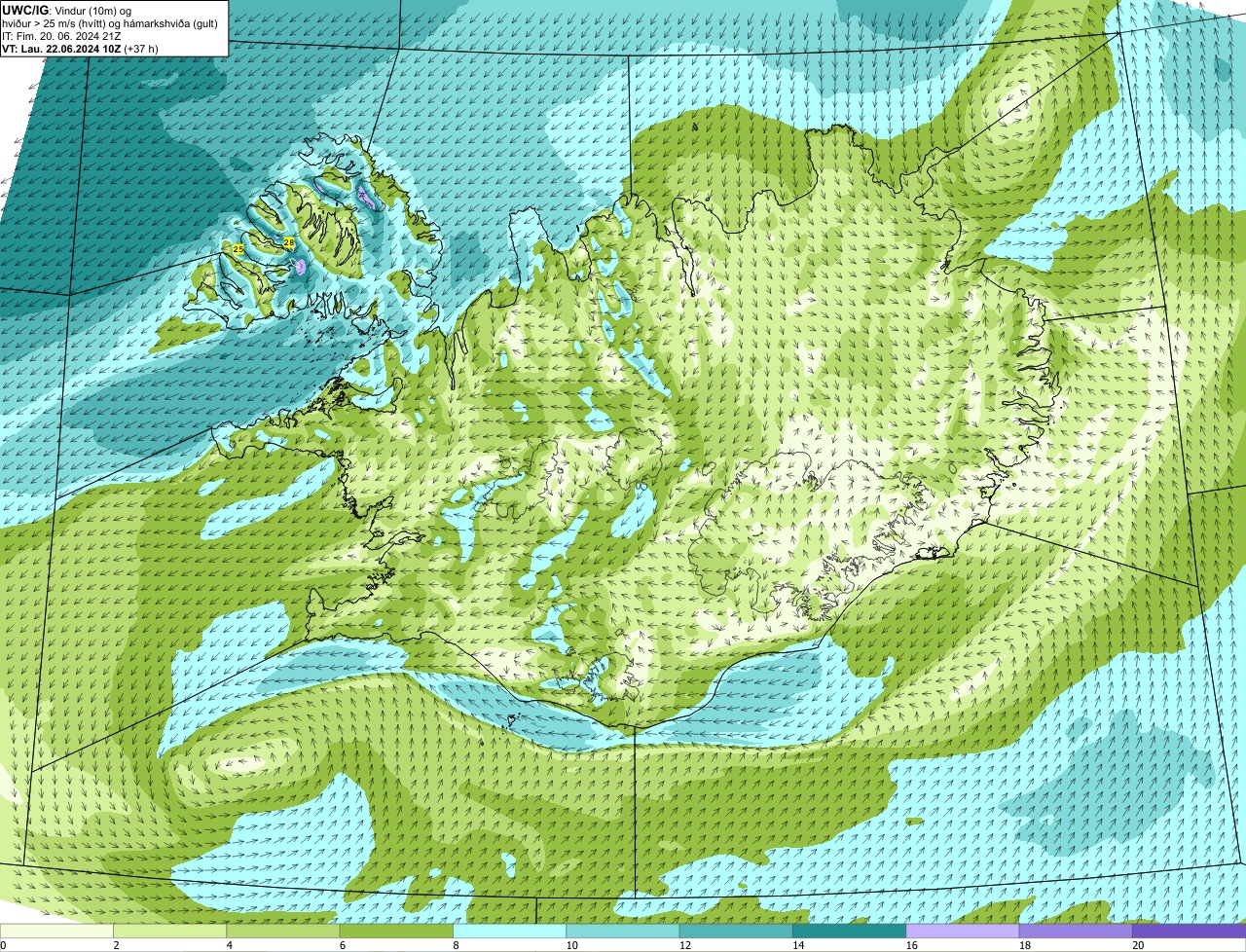Click the 0–2 m/s pale yellow legend swatch
The height and width of the screenshot is (952, 1246).
[56, 931]
